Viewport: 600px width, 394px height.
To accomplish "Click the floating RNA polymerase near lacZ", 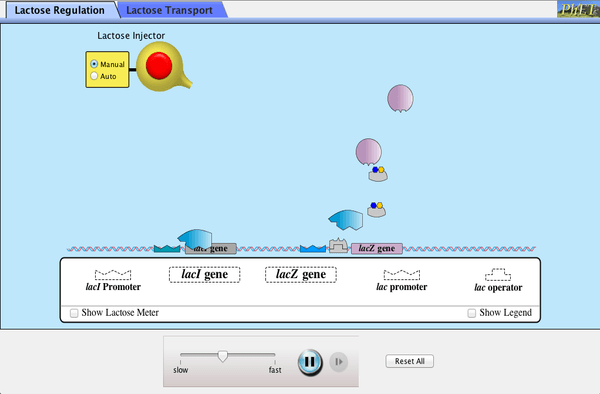I will [346, 220].
